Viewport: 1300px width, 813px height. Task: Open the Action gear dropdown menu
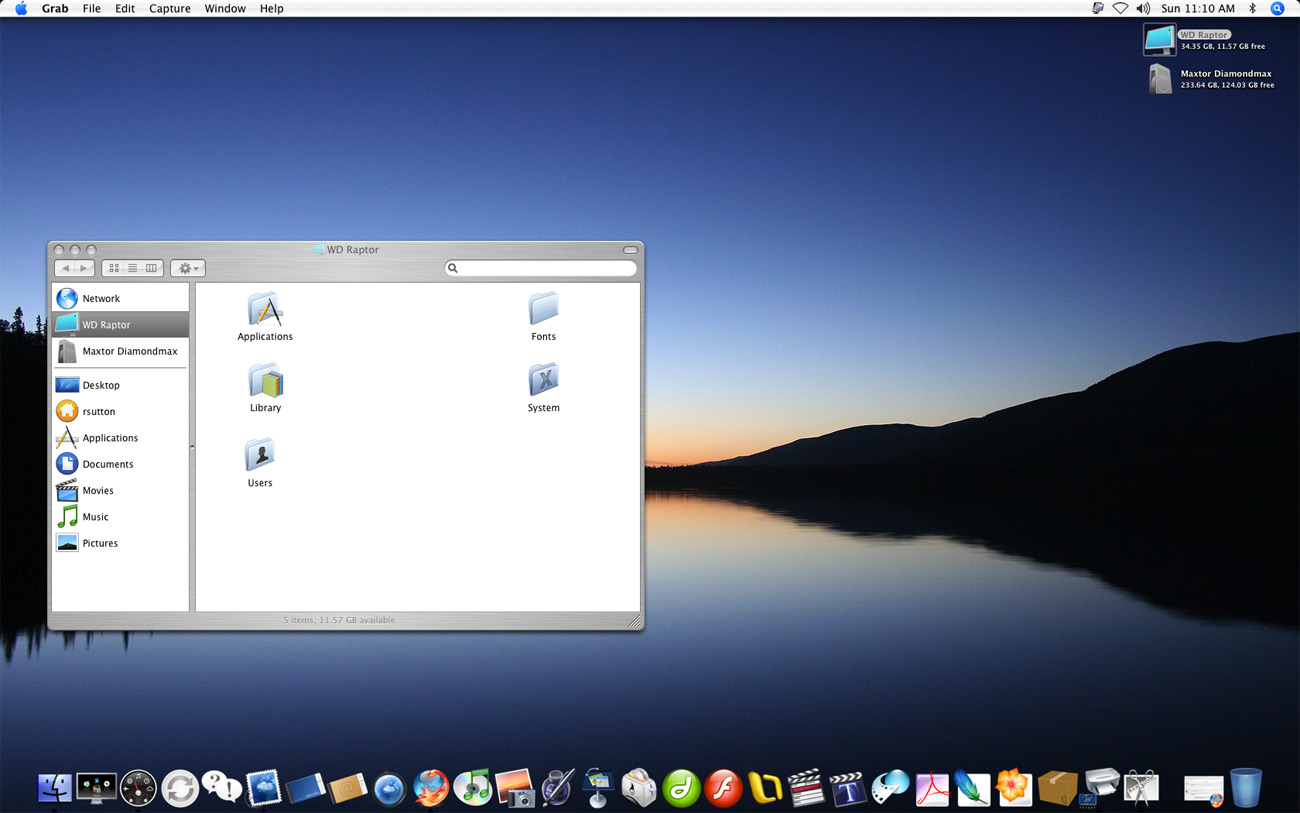pos(187,268)
